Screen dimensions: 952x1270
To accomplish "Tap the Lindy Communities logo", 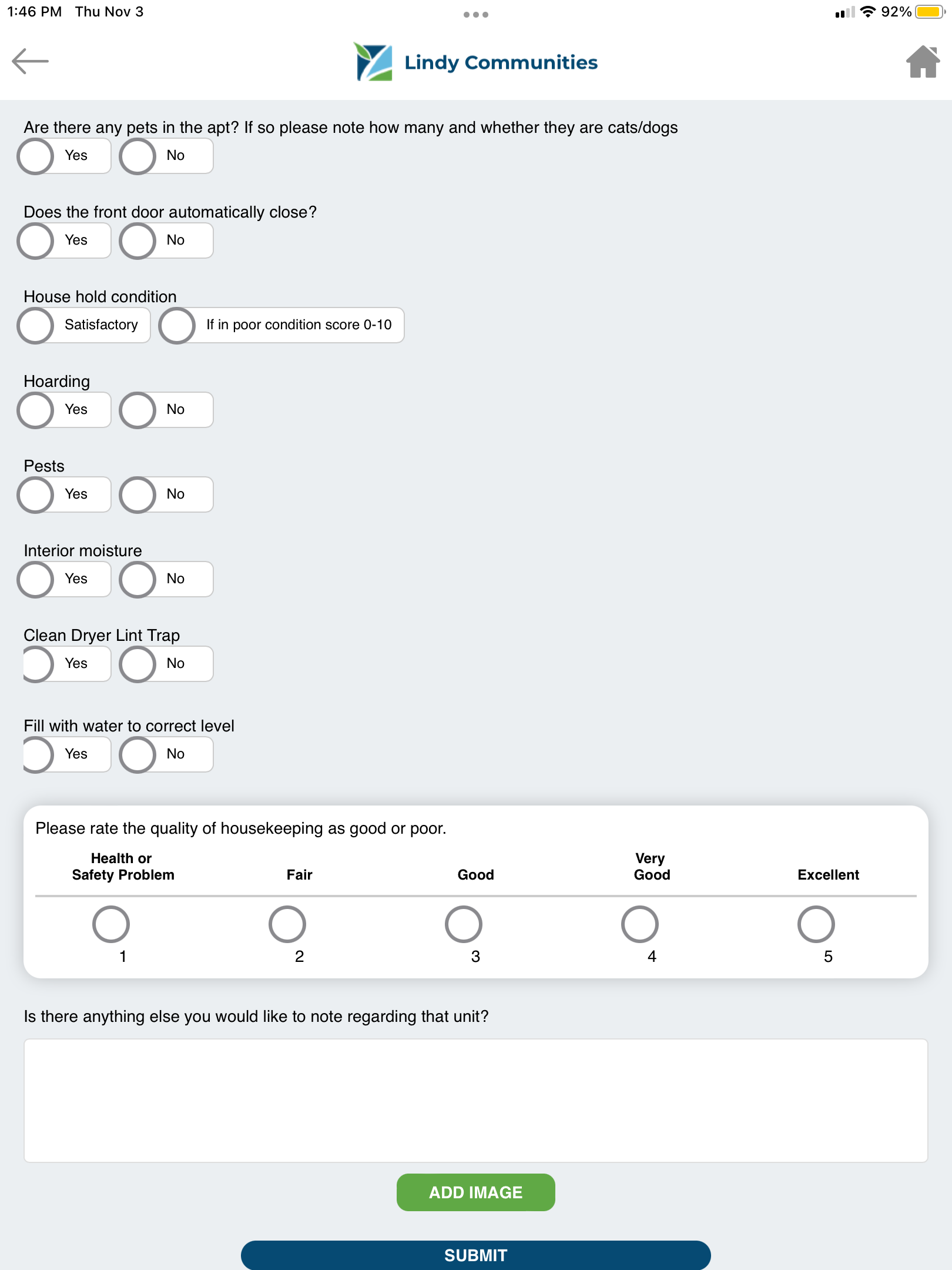I will click(475, 62).
